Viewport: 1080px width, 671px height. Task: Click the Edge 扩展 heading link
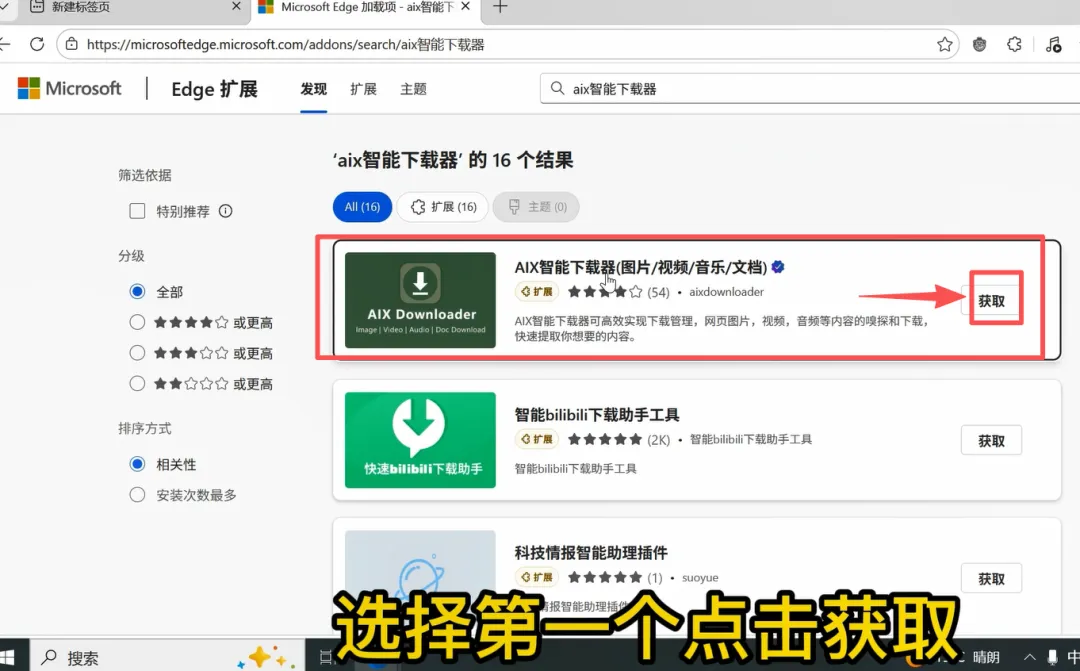[x=214, y=89]
